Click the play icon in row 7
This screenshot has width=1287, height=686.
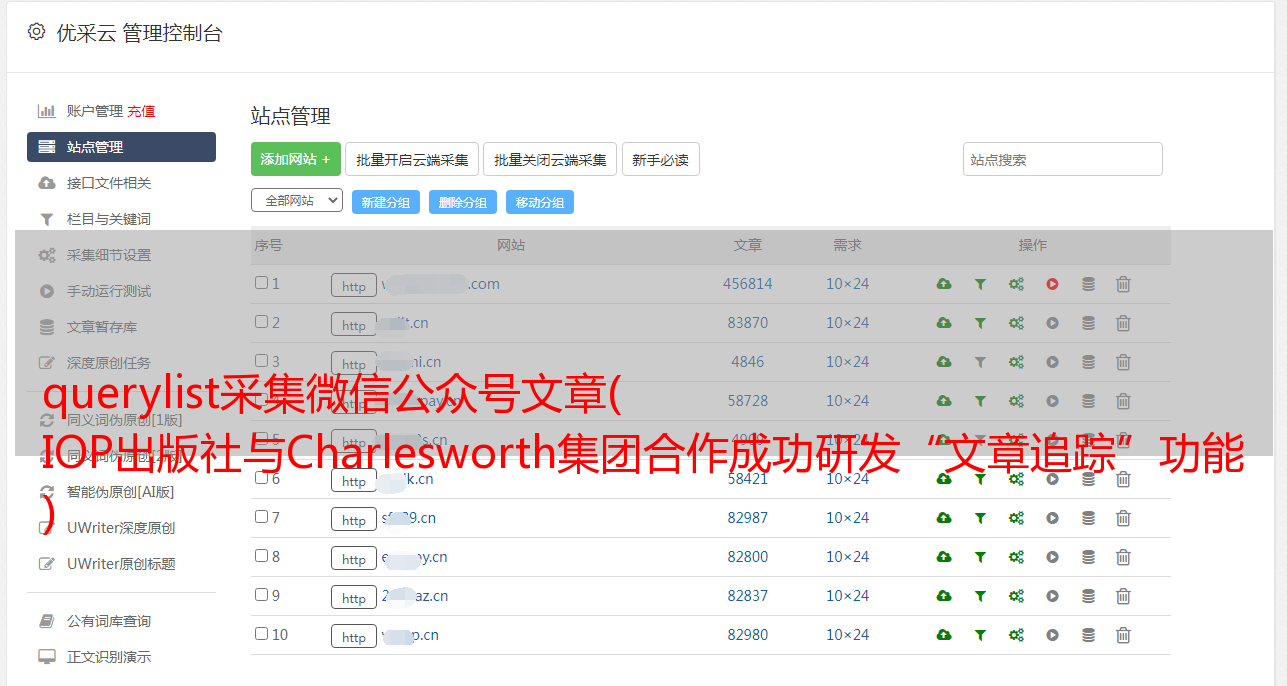(x=1052, y=518)
